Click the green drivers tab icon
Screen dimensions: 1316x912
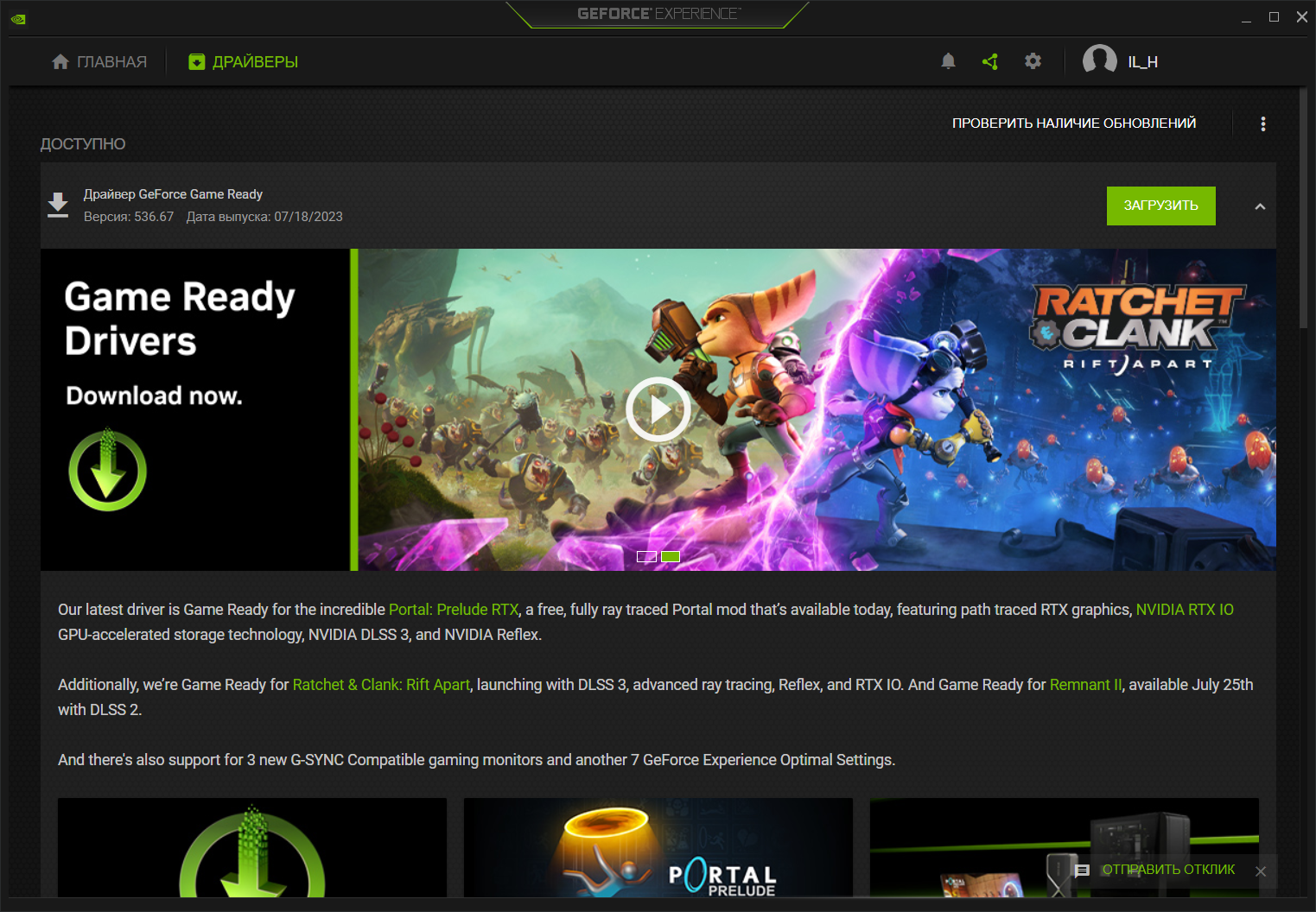point(197,62)
